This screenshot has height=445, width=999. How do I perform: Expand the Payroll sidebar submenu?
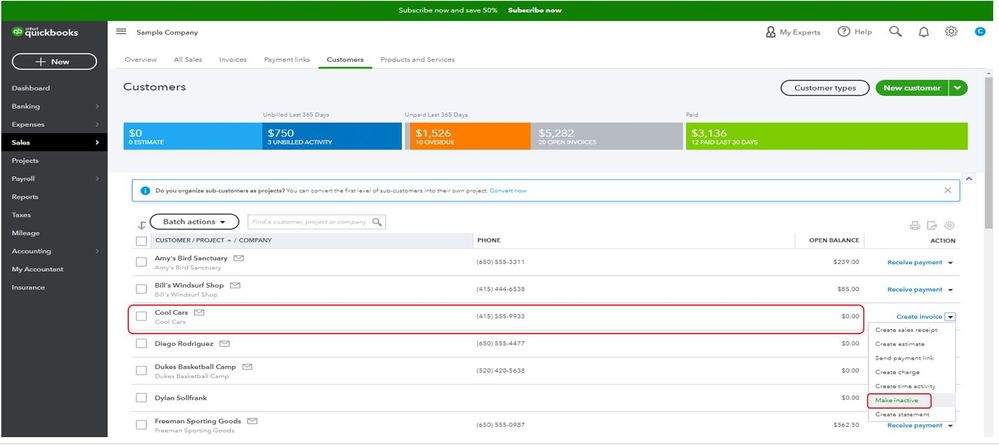97,179
